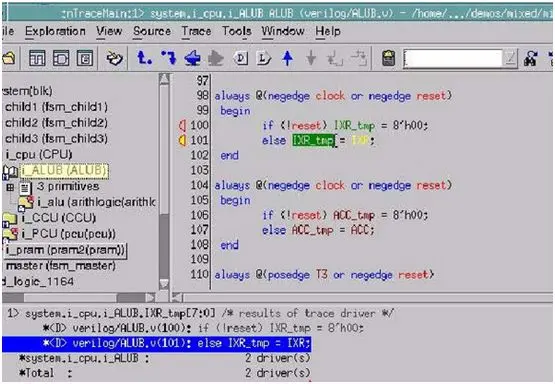
Task: Click the 'clock' signal on line 98
Action: point(330,96)
